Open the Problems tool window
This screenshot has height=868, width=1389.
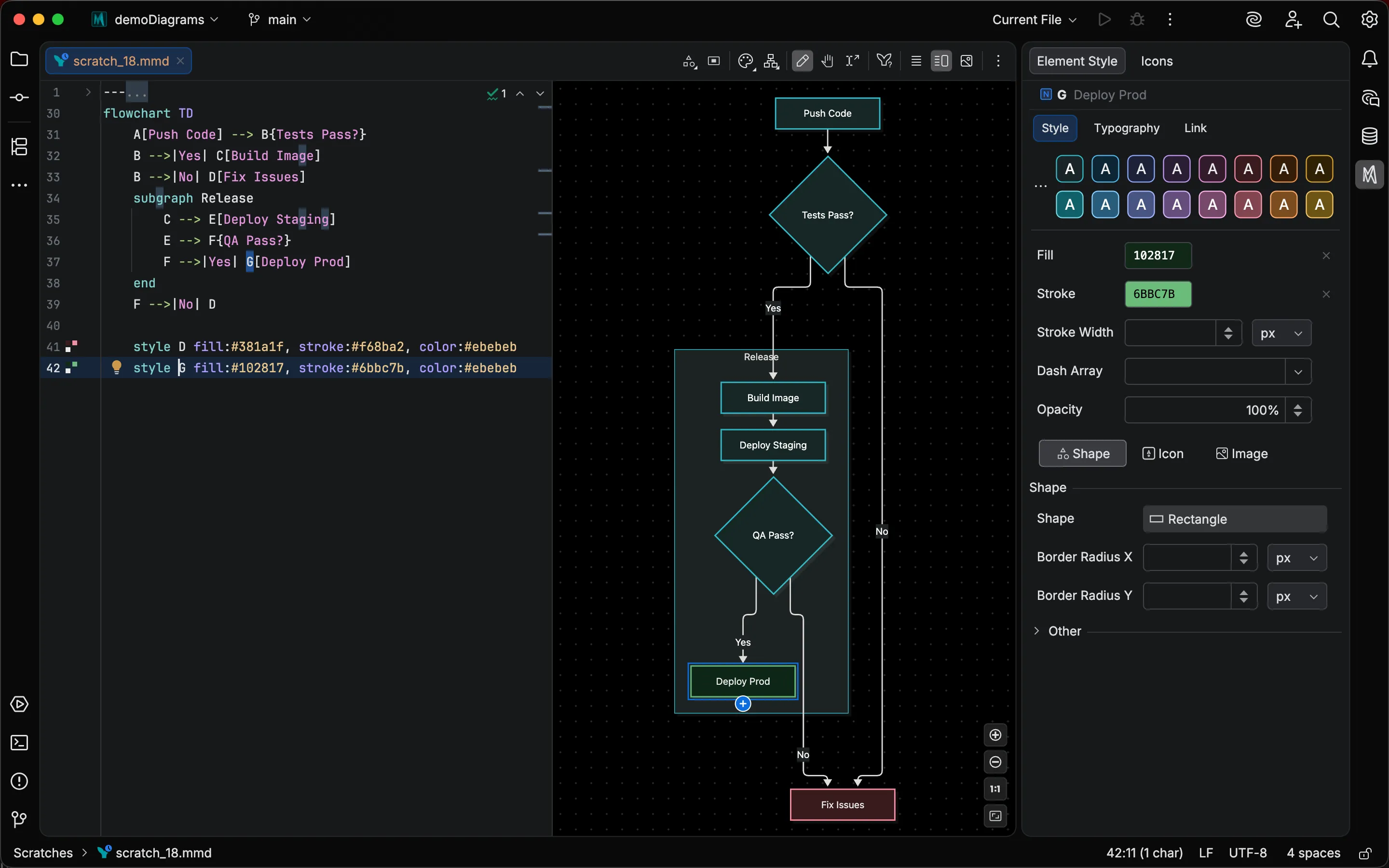pyautogui.click(x=19, y=781)
